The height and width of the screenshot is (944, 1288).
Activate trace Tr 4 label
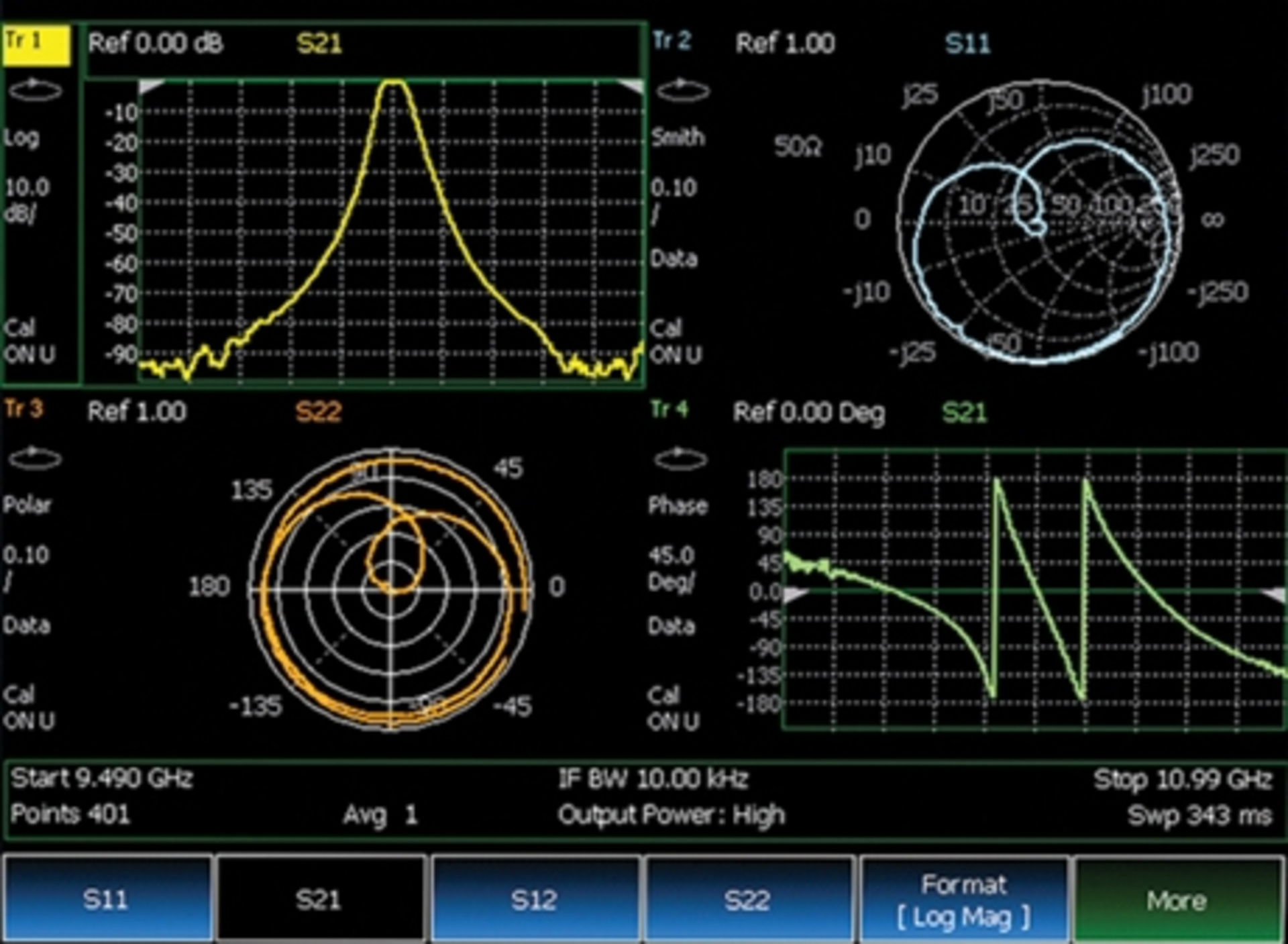point(669,409)
